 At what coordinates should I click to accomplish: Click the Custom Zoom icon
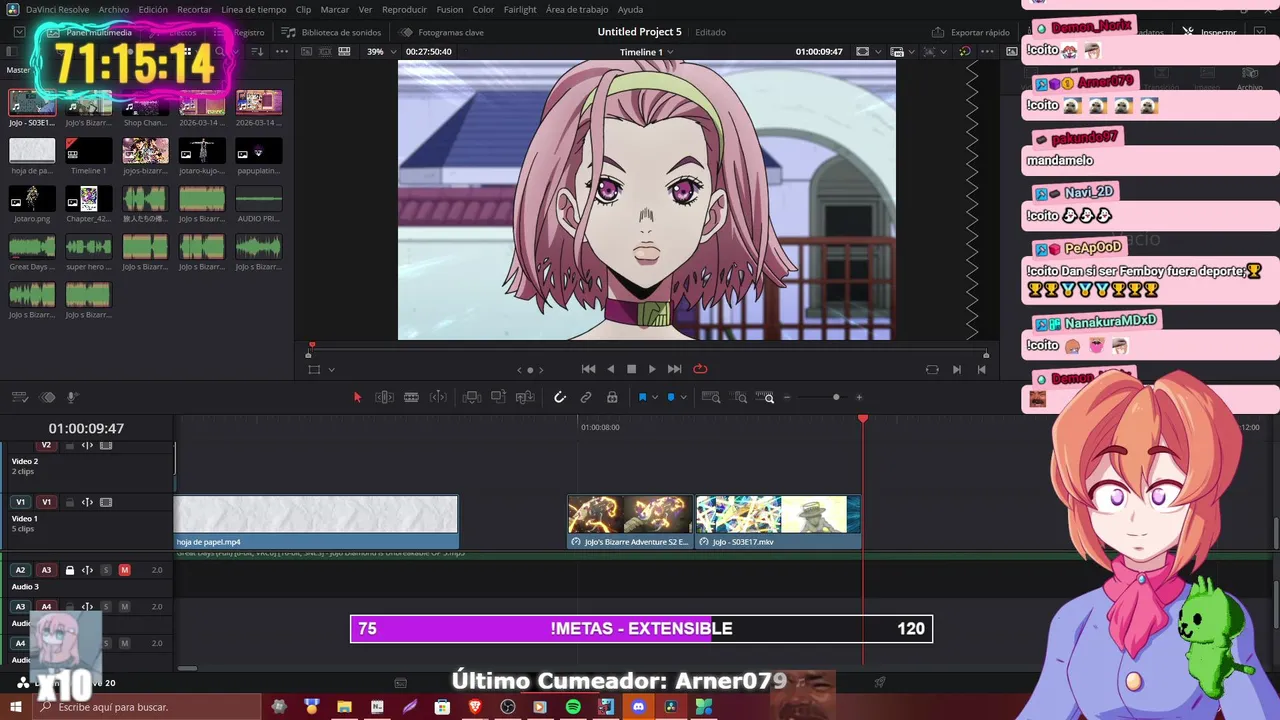coord(768,397)
